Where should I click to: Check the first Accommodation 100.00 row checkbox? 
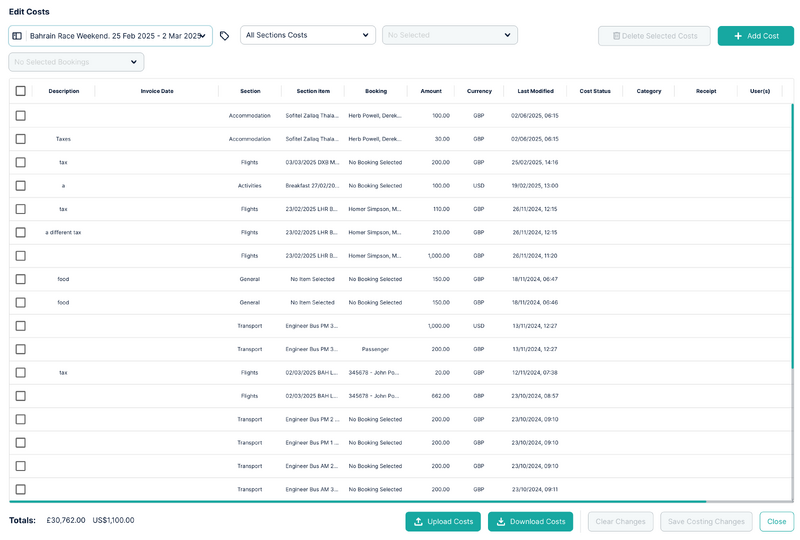point(20,115)
